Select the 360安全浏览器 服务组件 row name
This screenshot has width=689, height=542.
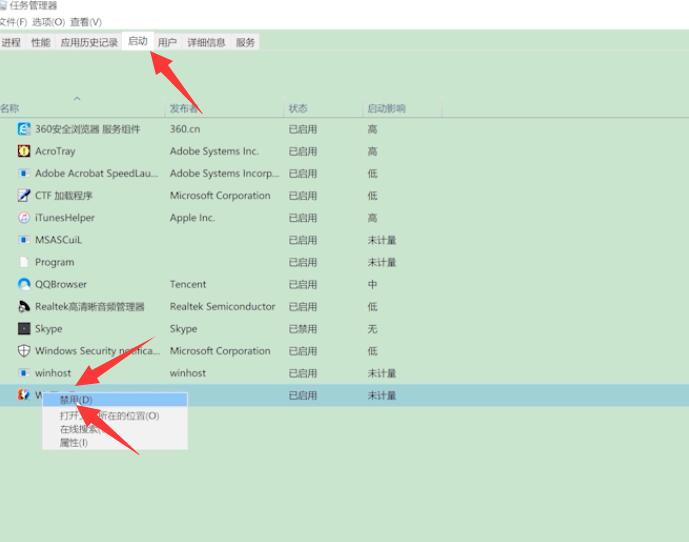click(x=87, y=129)
